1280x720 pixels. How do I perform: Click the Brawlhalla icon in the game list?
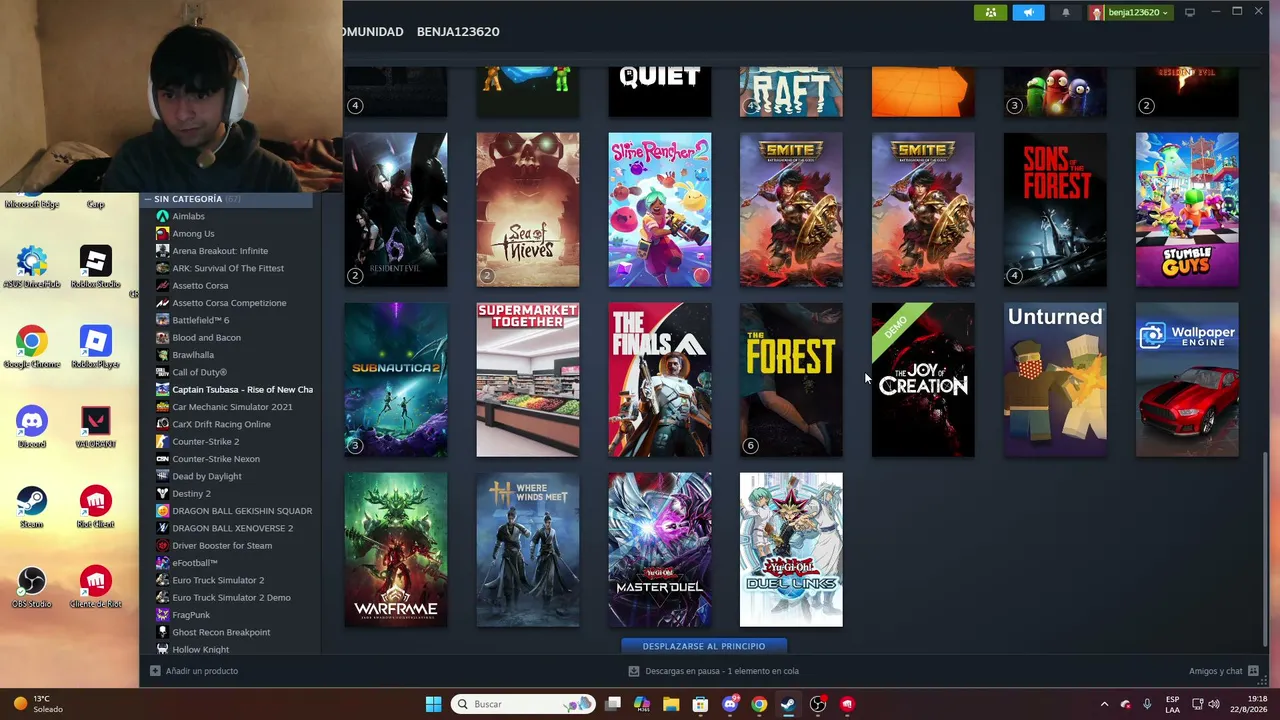coord(162,354)
